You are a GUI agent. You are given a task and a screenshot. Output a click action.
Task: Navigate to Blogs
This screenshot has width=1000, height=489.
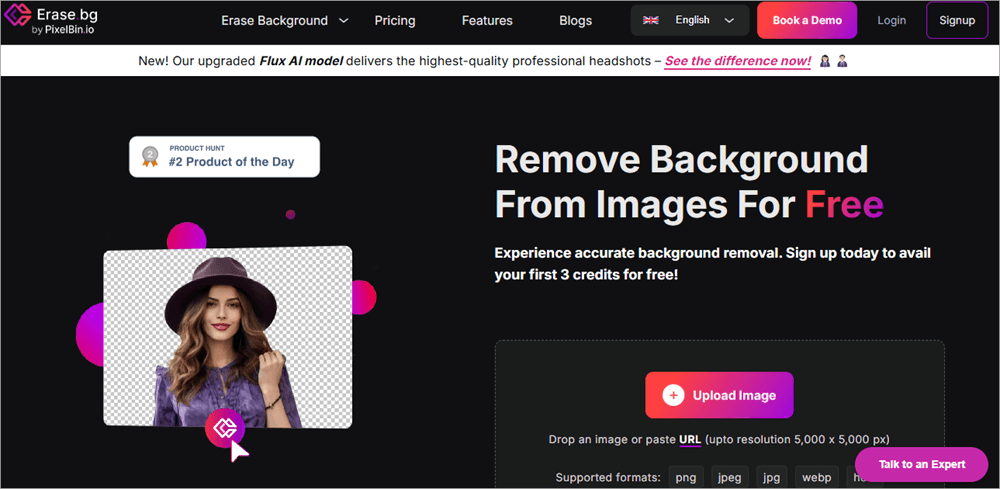(575, 20)
